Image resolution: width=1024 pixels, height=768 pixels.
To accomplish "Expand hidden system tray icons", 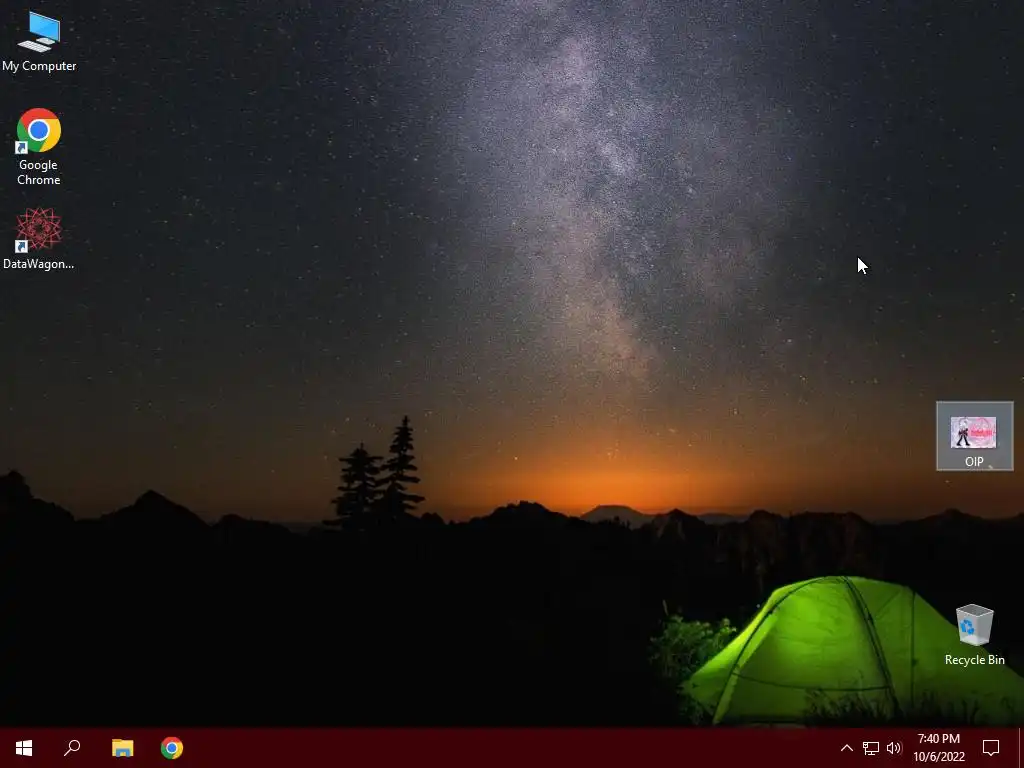I will [x=846, y=748].
